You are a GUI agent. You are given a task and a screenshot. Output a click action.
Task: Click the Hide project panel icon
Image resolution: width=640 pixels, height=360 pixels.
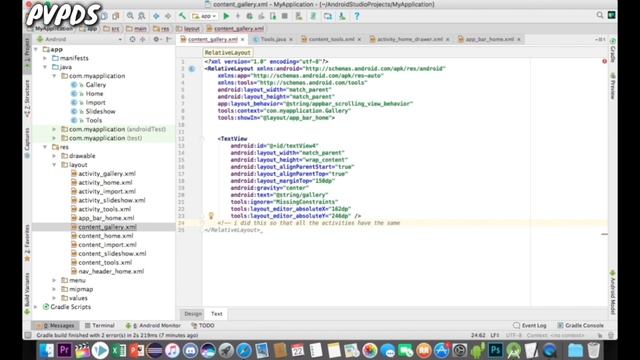click(169, 39)
